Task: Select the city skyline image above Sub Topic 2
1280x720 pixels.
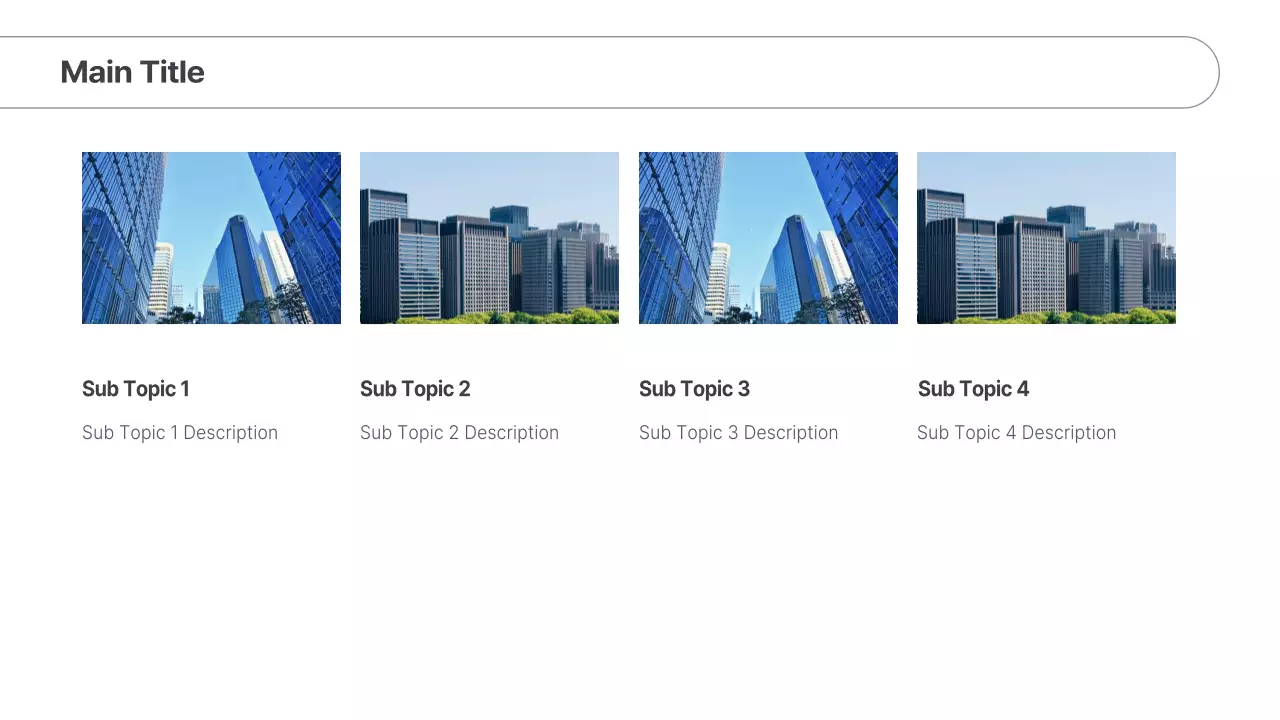Action: pyautogui.click(x=489, y=238)
